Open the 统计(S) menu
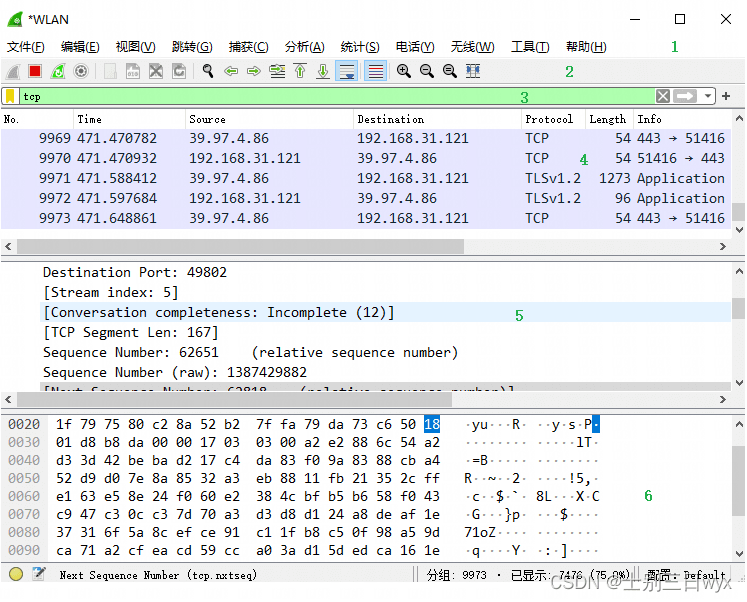This screenshot has height=602, width=747. [360, 47]
